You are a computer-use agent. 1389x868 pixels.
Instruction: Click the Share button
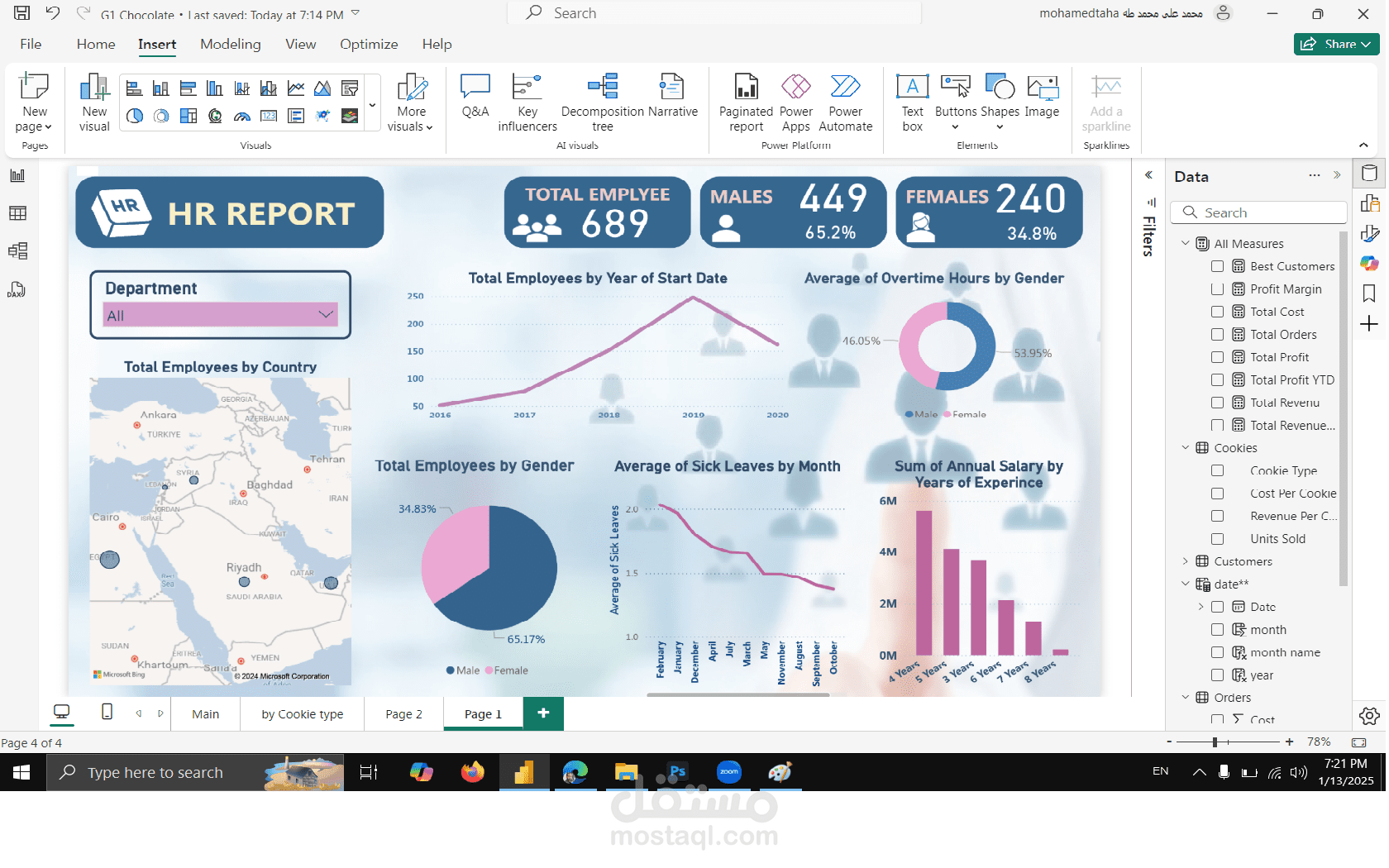(1336, 44)
